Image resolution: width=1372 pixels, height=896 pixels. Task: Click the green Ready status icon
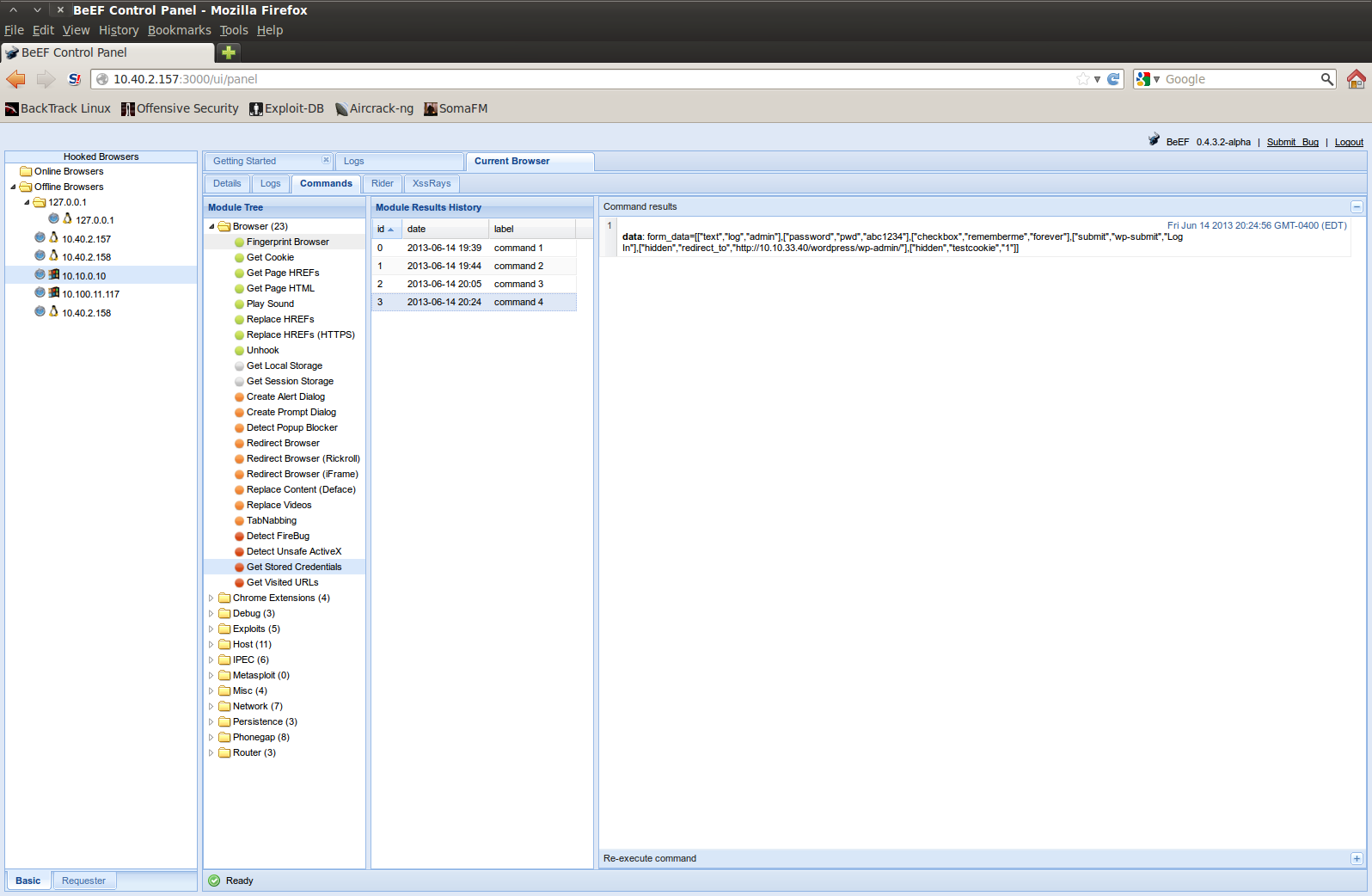point(214,881)
